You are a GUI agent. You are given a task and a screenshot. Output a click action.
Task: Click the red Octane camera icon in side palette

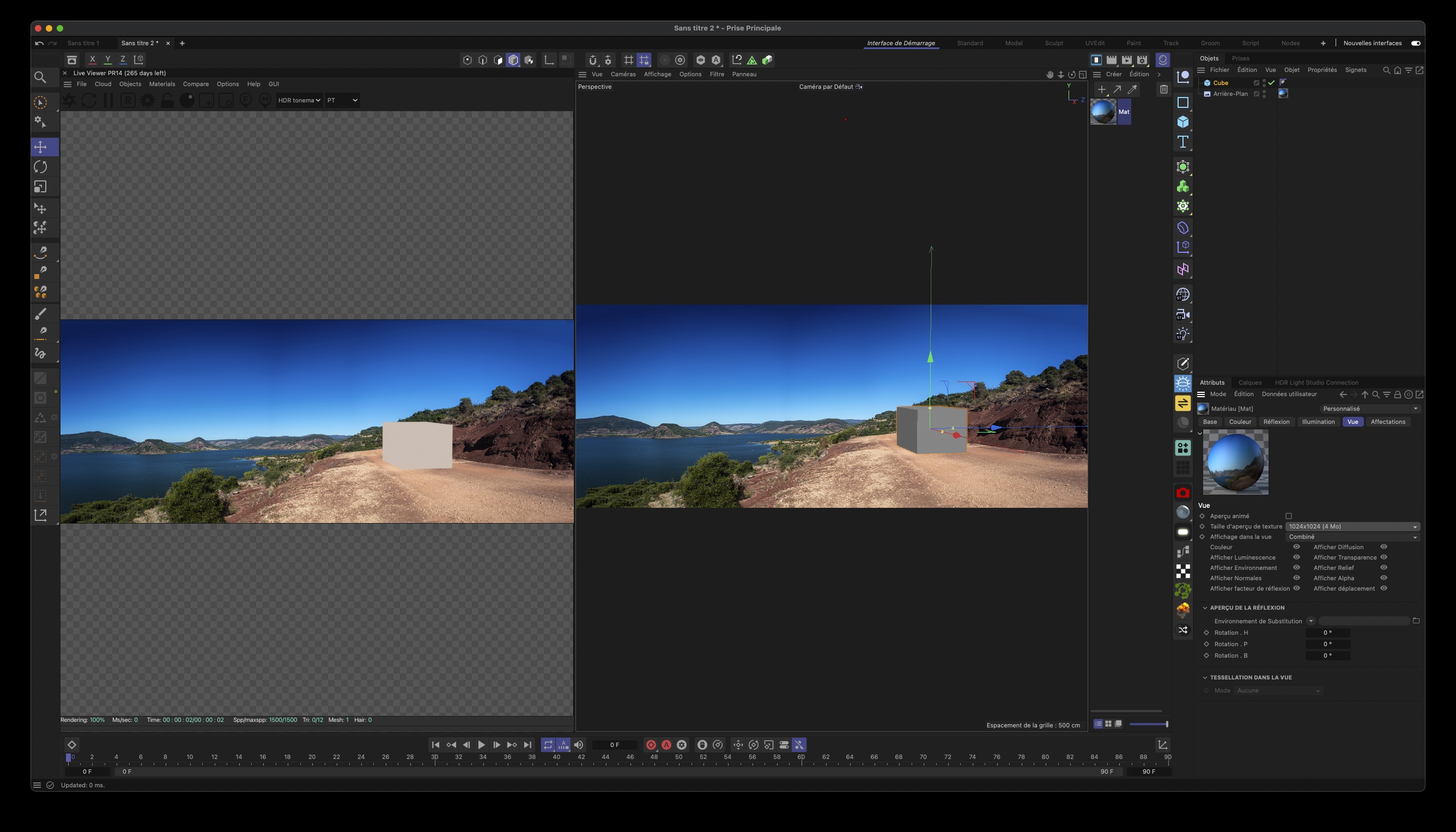(x=1182, y=493)
